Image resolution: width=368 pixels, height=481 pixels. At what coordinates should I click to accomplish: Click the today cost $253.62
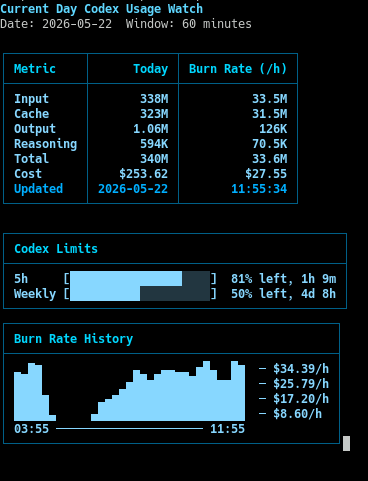click(x=144, y=174)
